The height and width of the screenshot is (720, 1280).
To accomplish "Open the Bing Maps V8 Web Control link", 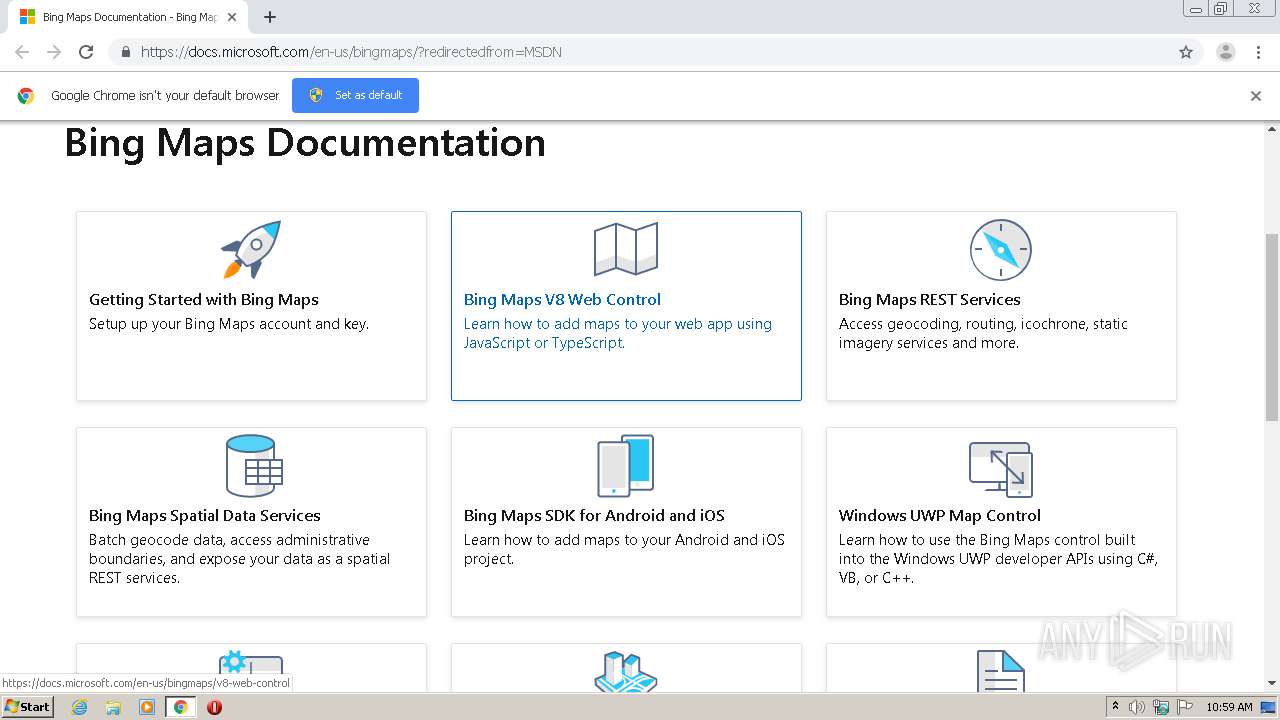I will click(x=562, y=299).
